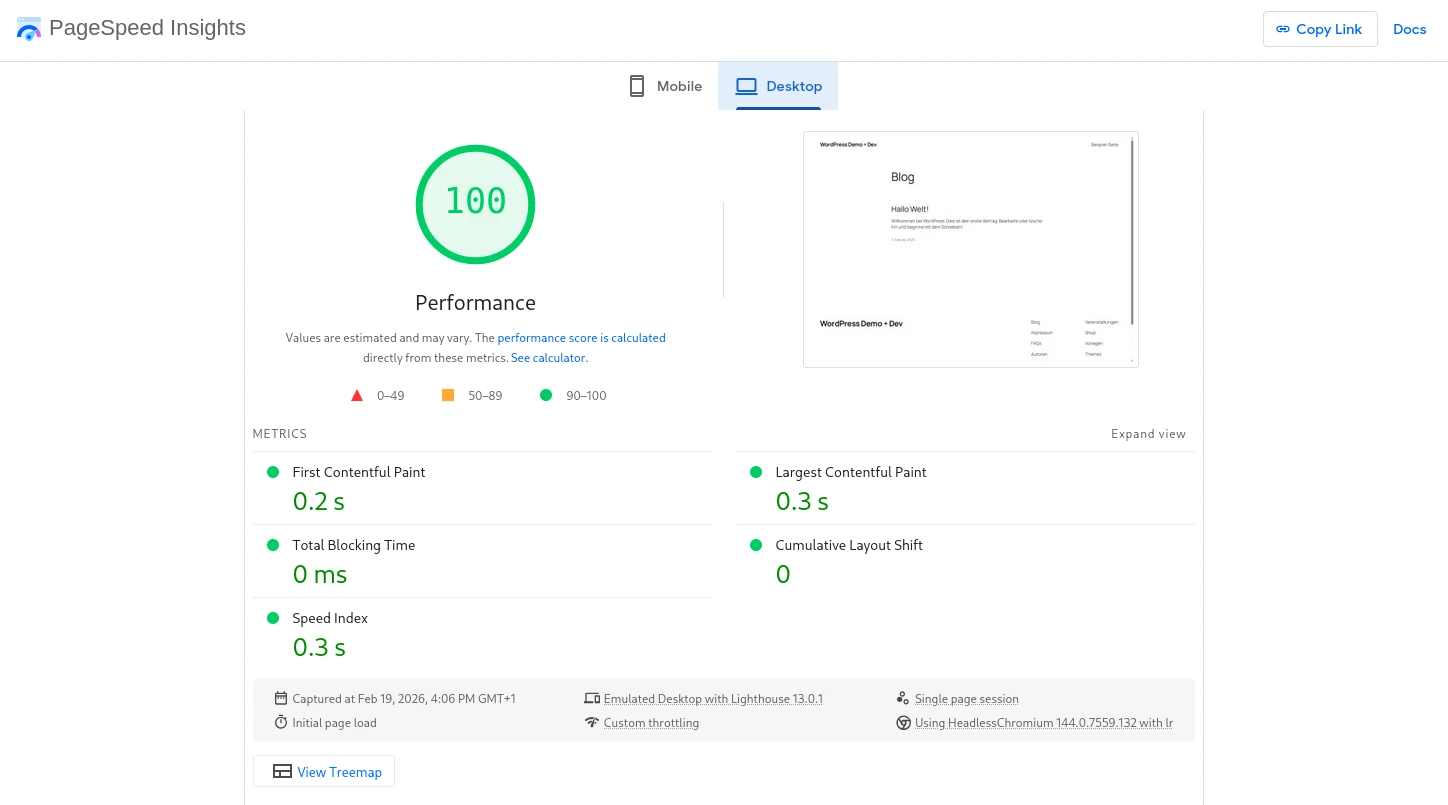The width and height of the screenshot is (1448, 805).
Task: Open the Docs page
Action: tap(1410, 29)
